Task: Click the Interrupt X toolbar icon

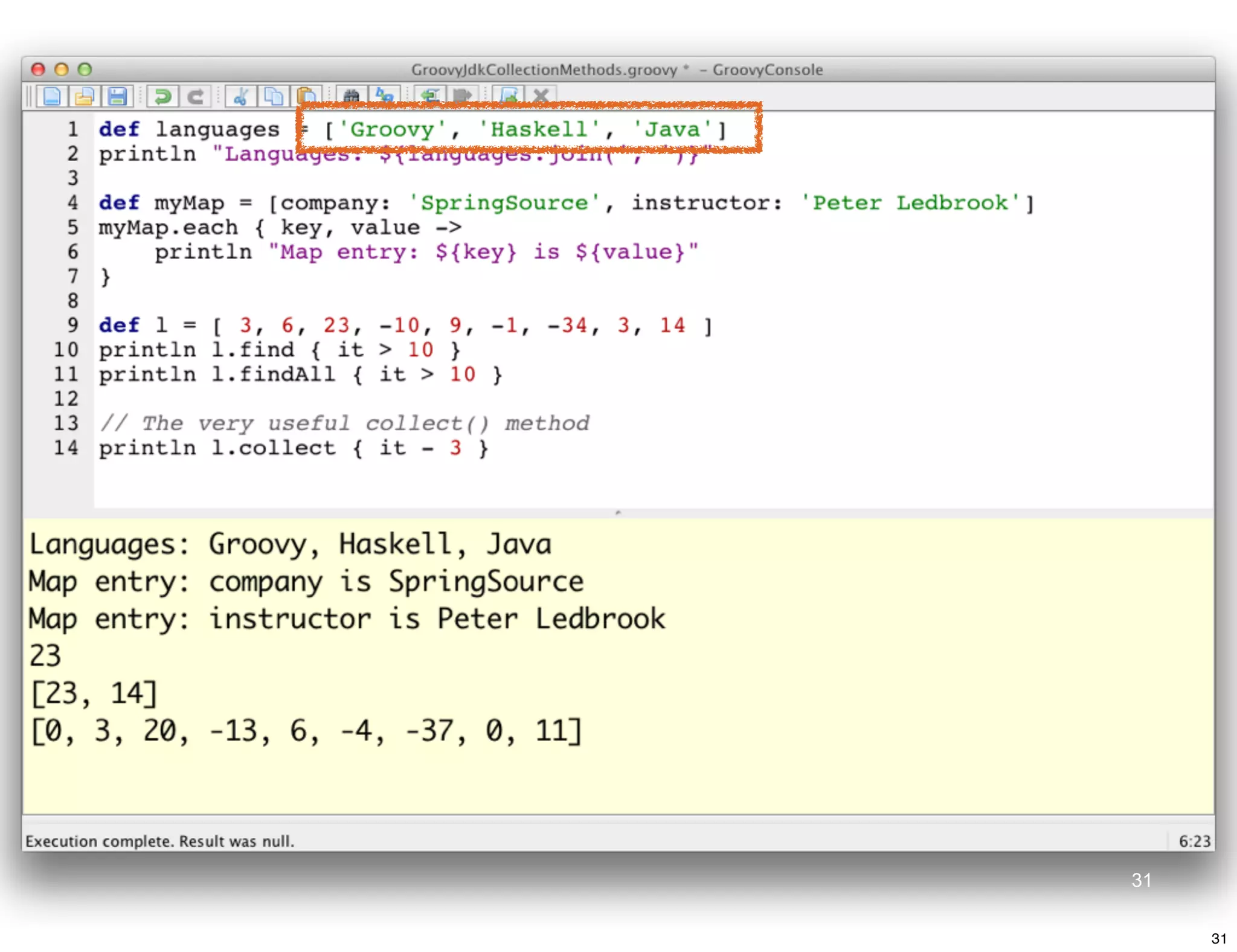Action: point(541,95)
